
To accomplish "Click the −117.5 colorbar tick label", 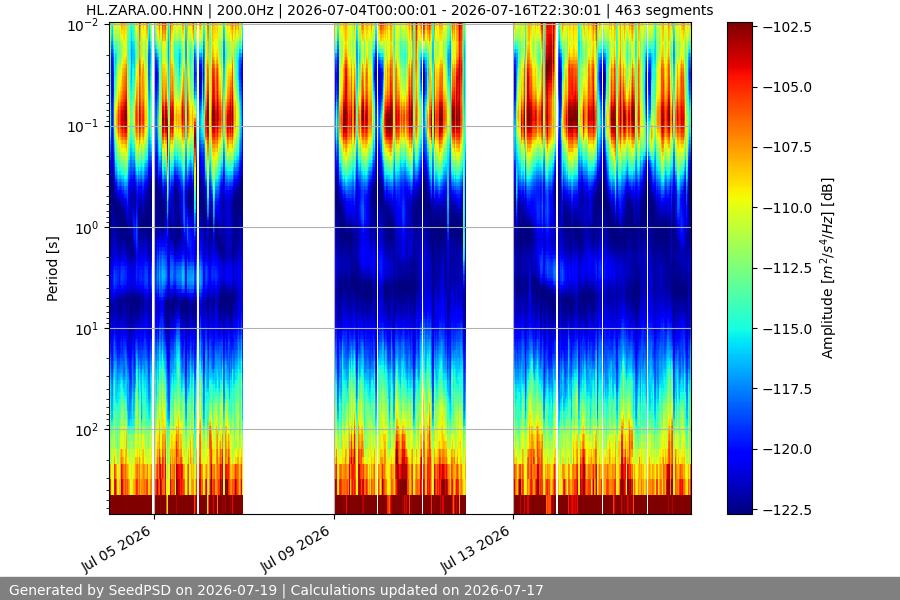I will coord(787,389).
